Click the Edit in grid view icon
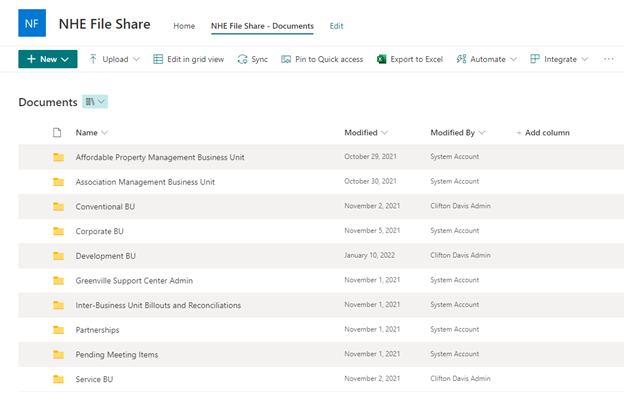 click(x=158, y=59)
